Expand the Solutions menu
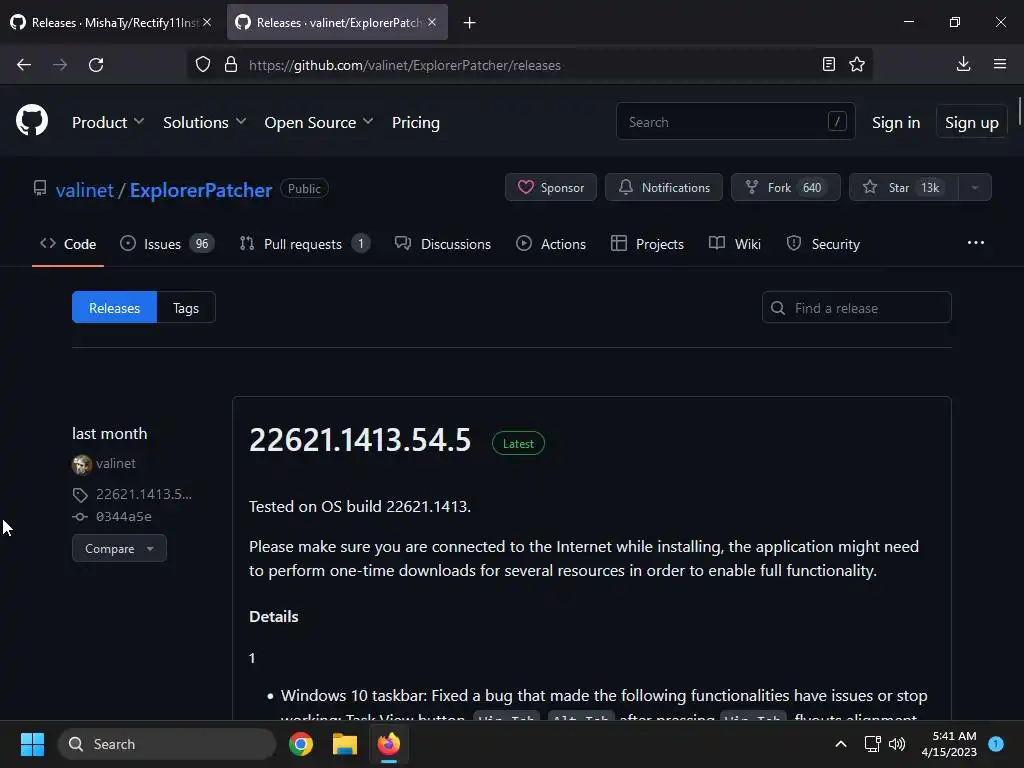 204,122
